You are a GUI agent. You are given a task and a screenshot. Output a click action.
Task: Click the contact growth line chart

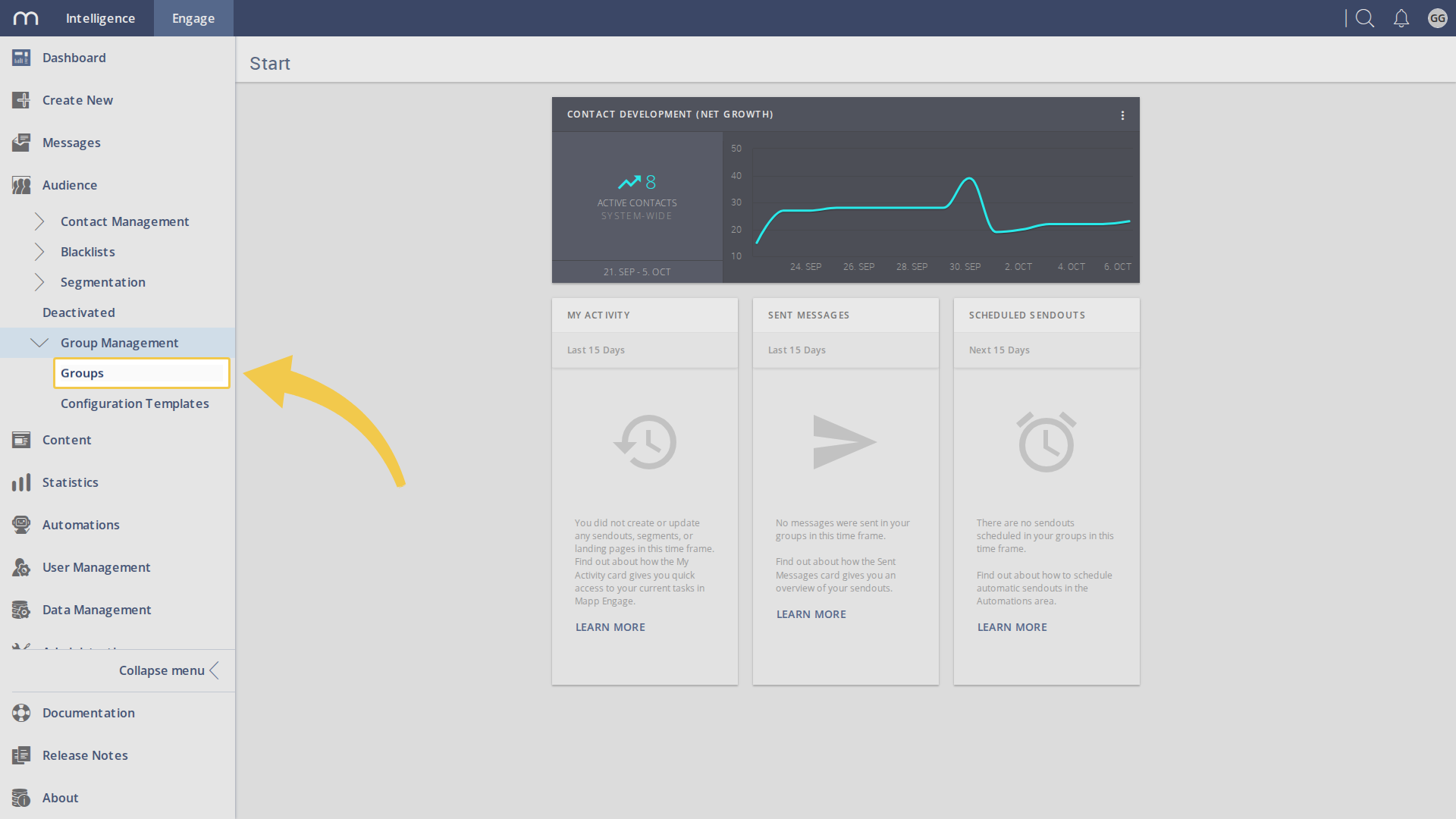(931, 207)
